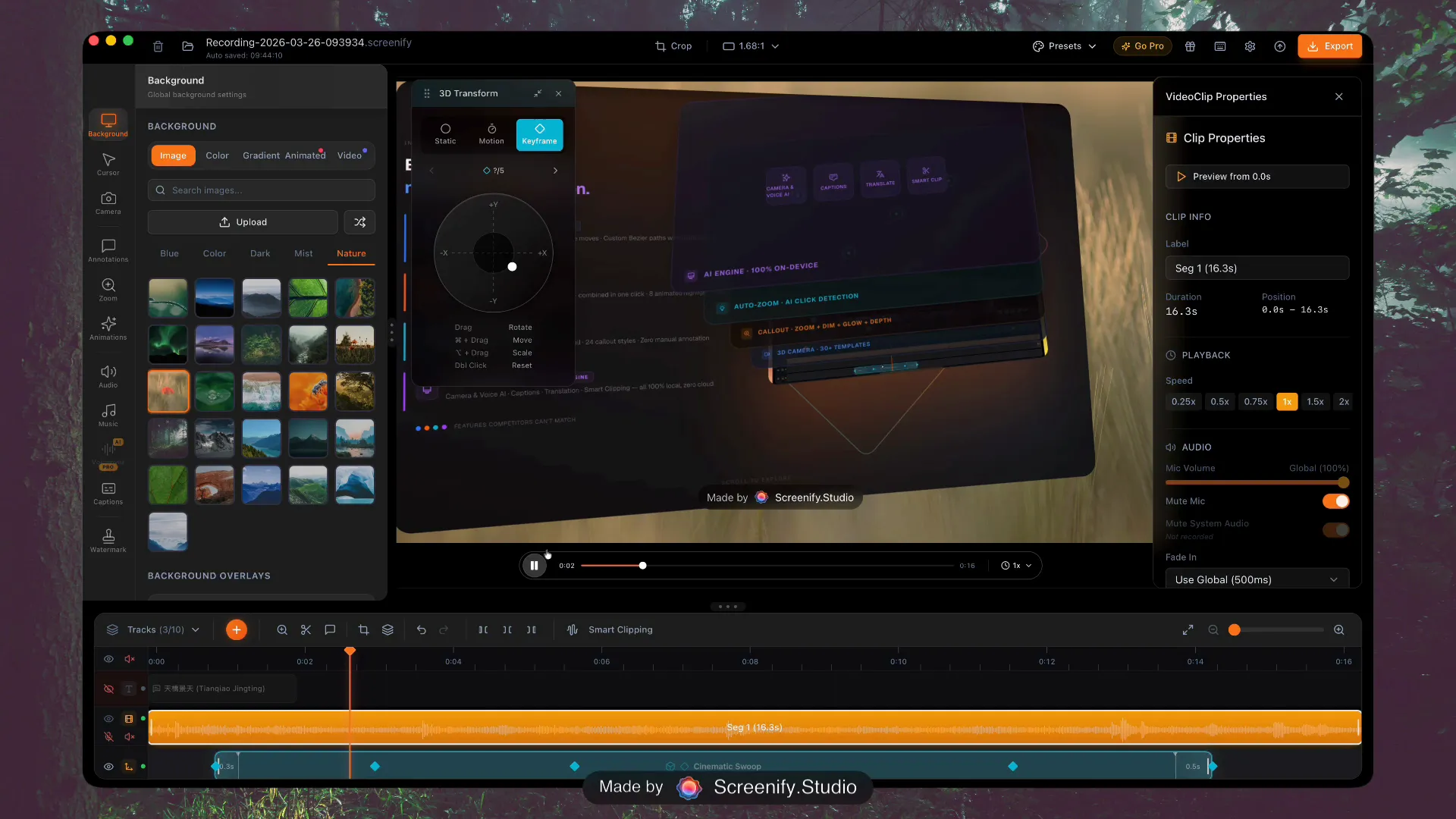
Task: Click the undo arrow in timeline toolbar
Action: coord(422,629)
